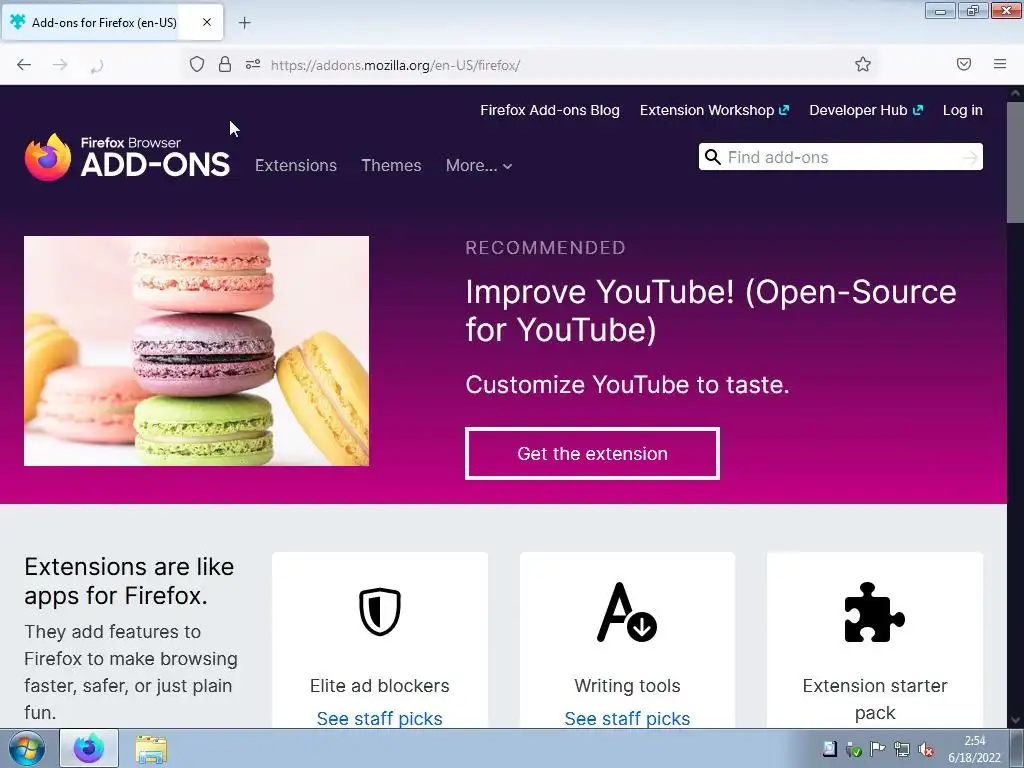Screen dimensions: 1024x768
Task: Click the Extension starter pack text
Action: (874, 699)
